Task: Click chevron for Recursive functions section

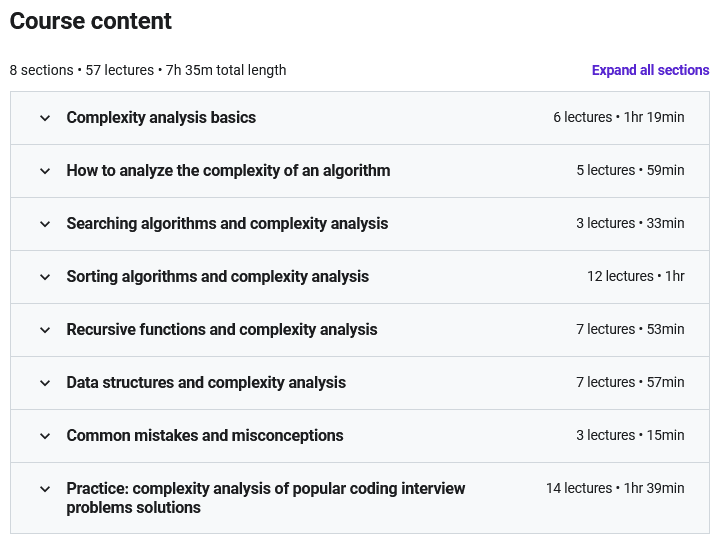Action: 45,330
